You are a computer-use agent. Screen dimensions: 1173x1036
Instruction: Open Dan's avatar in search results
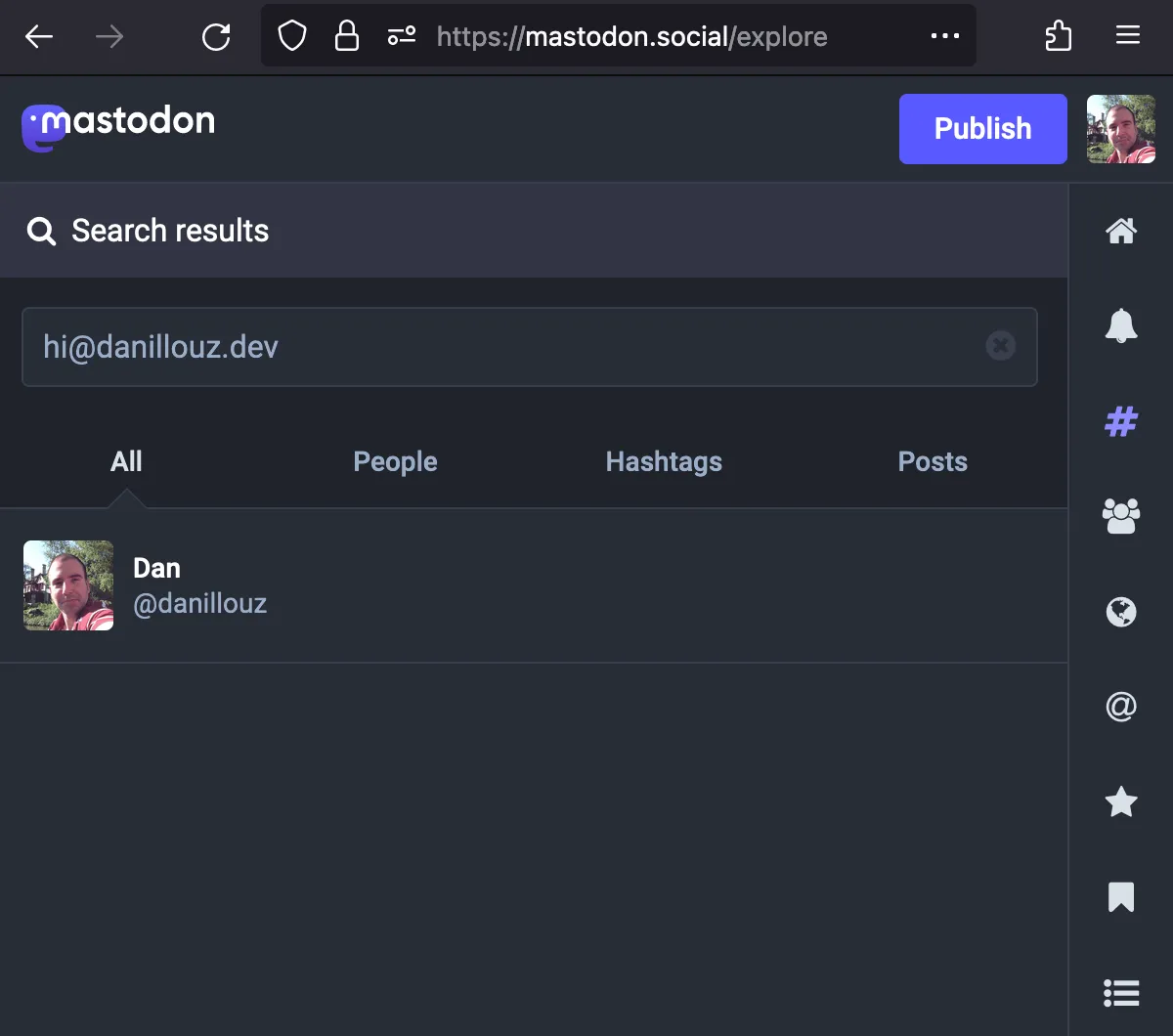coord(68,585)
